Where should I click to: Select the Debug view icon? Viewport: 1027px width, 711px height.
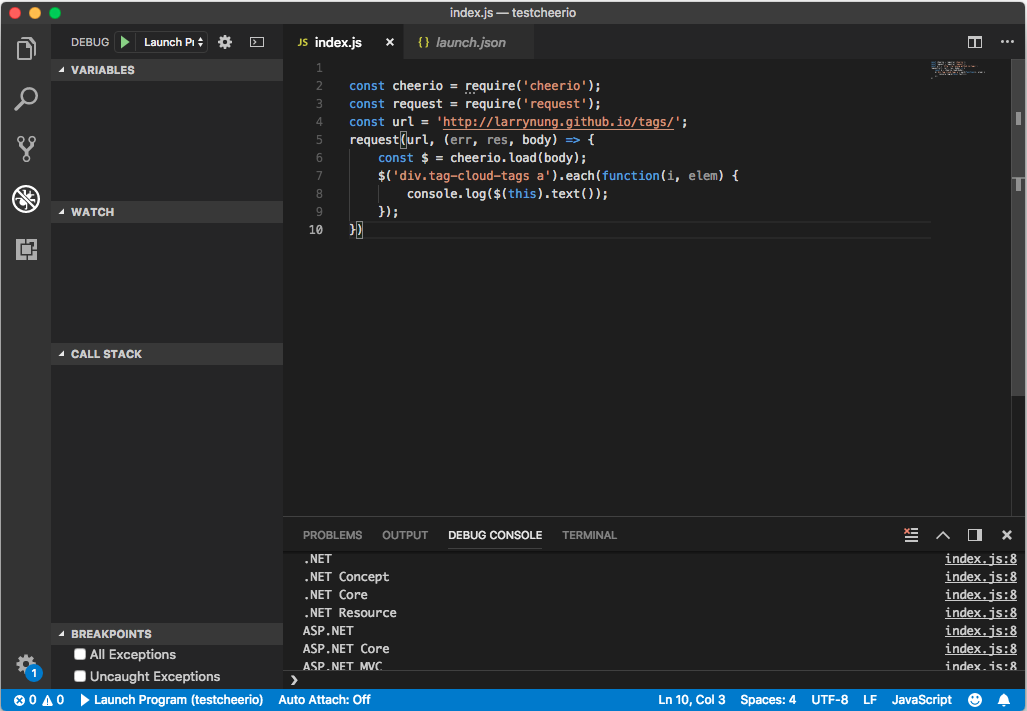(26, 199)
